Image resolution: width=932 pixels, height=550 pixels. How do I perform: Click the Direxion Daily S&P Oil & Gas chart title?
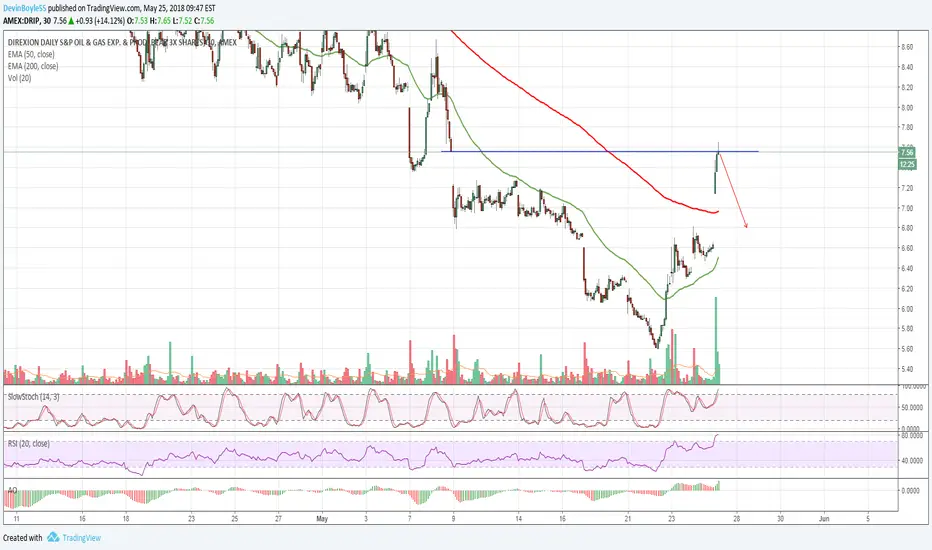click(122, 42)
